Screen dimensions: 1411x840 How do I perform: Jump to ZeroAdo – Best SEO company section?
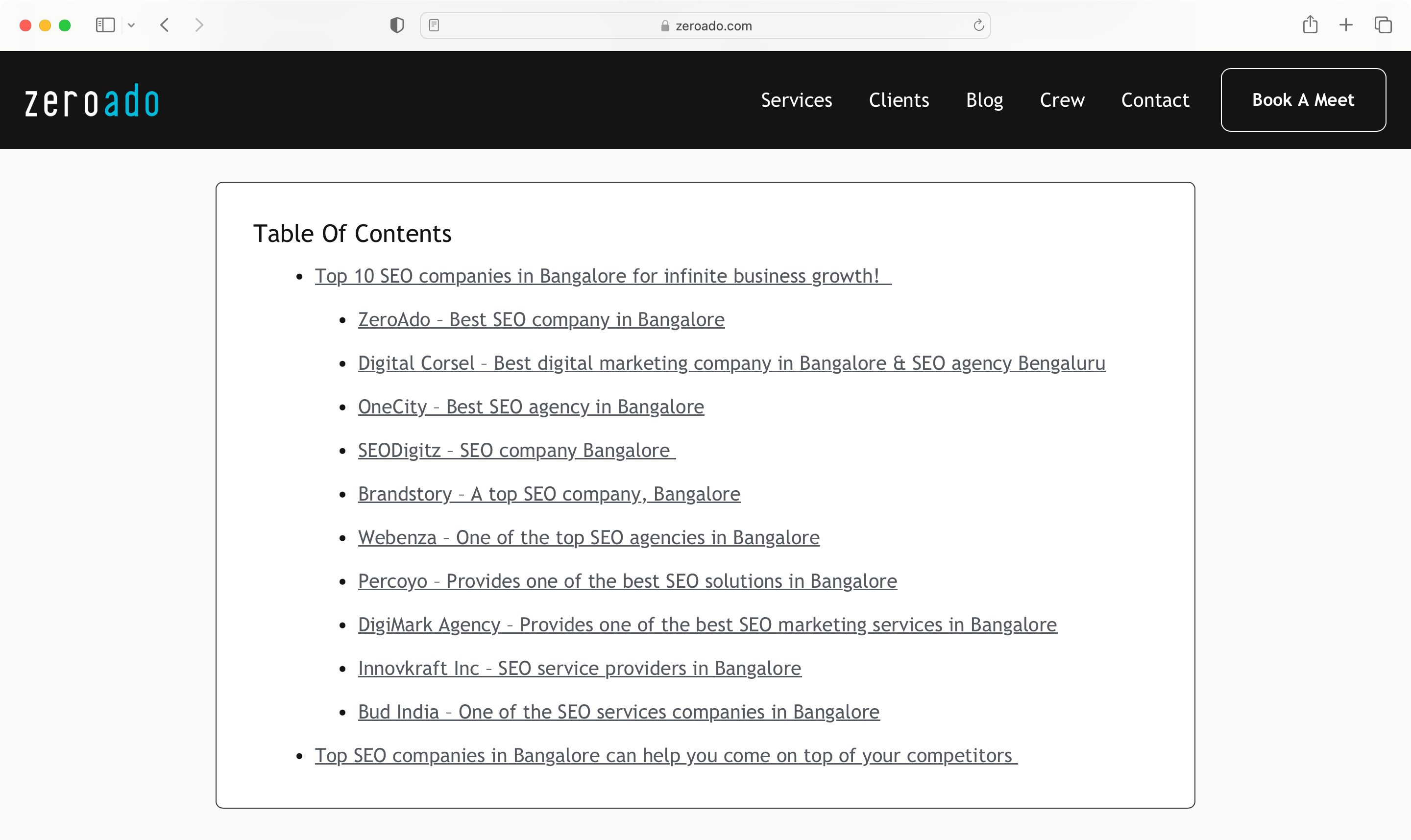tap(541, 320)
